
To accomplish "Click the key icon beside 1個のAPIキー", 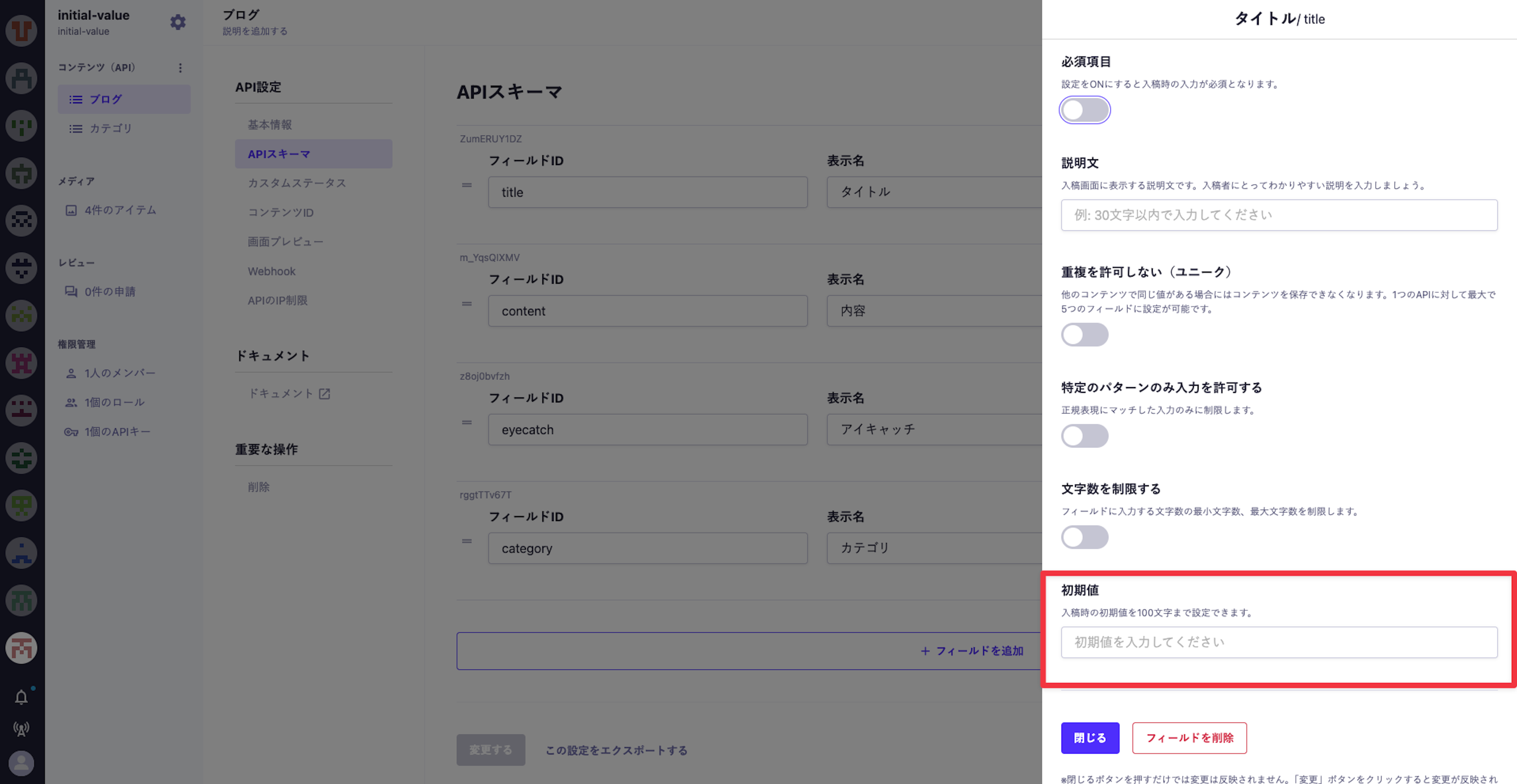I will click(71, 432).
